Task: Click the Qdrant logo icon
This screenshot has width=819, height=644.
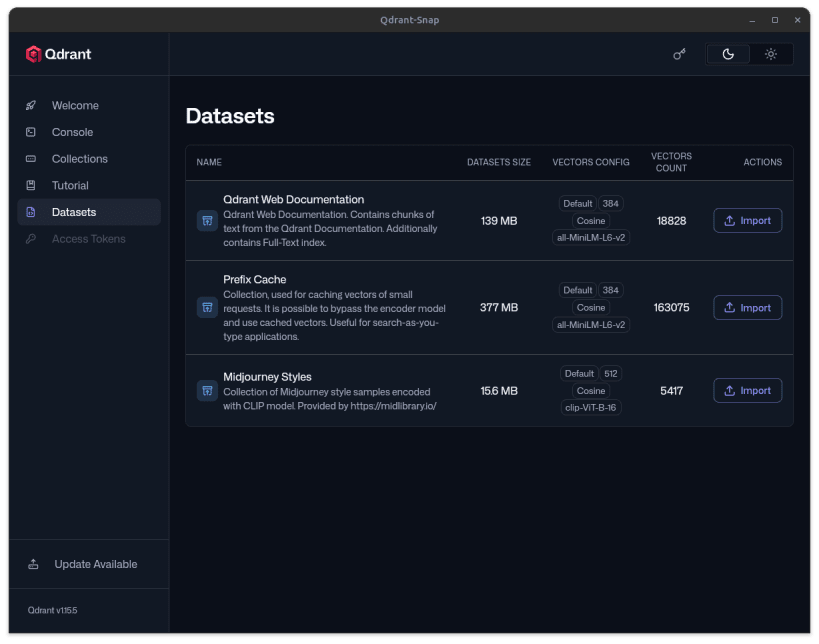Action: (x=33, y=54)
